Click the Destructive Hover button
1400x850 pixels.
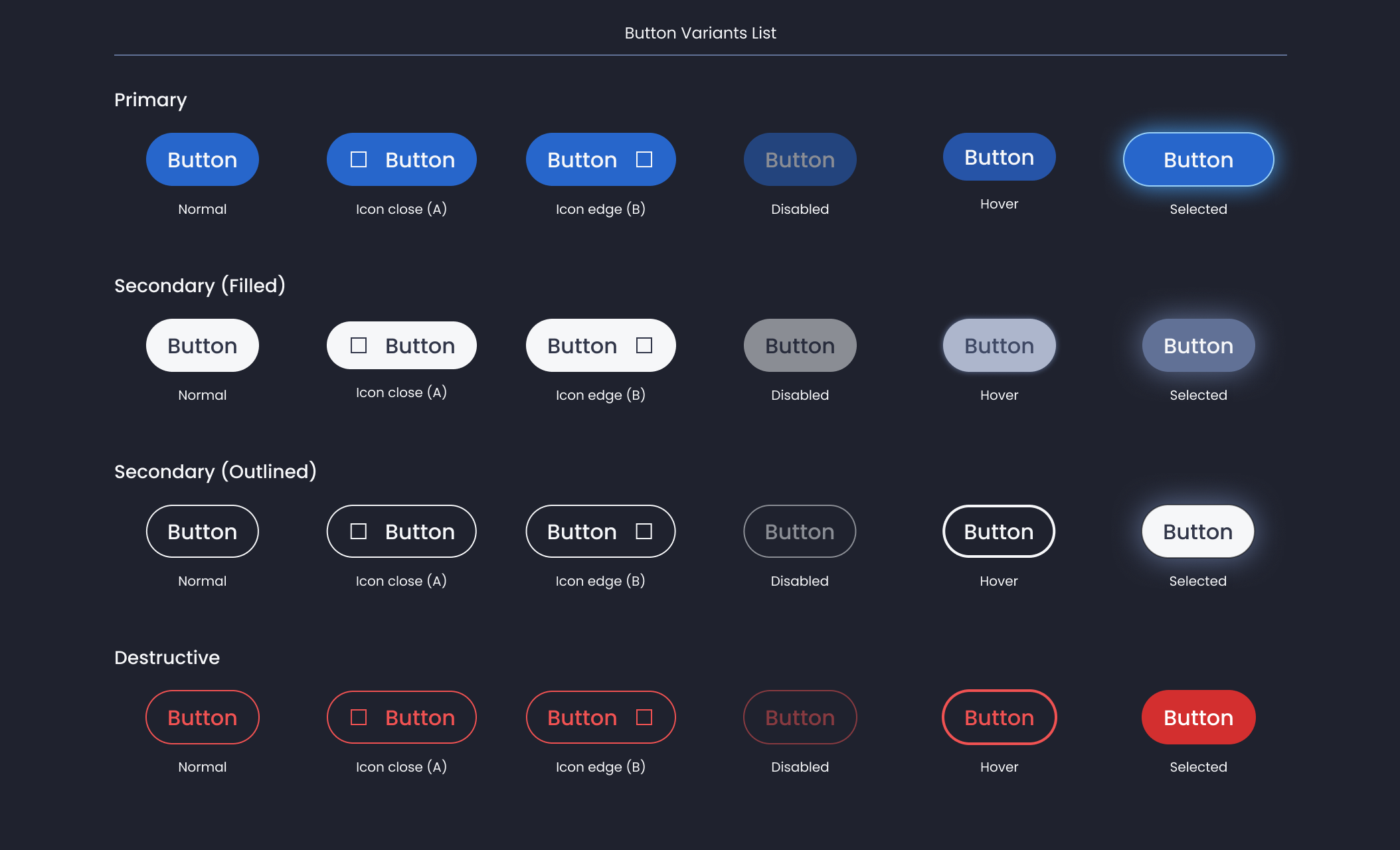click(999, 717)
